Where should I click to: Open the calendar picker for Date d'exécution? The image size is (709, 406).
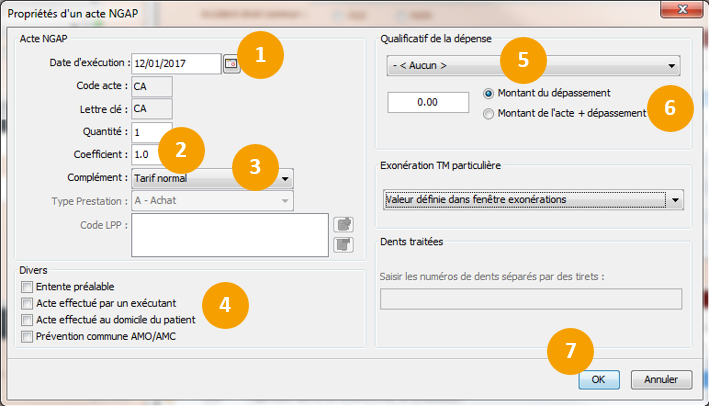[231, 64]
